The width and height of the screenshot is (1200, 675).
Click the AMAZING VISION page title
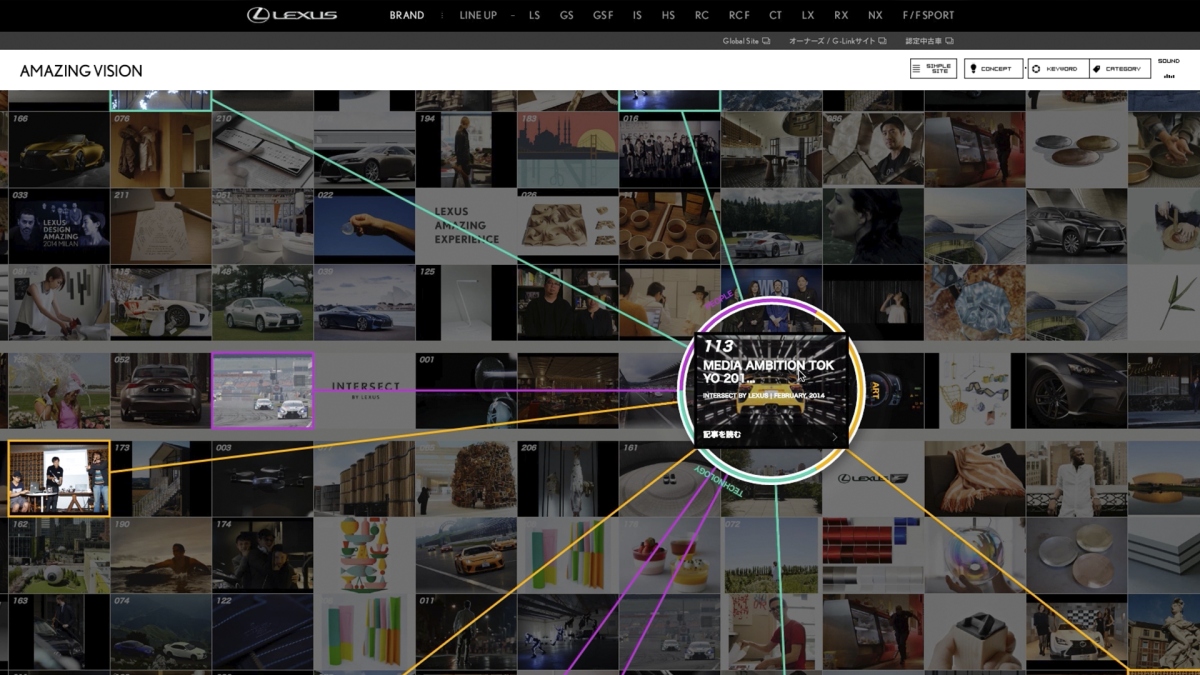(81, 71)
